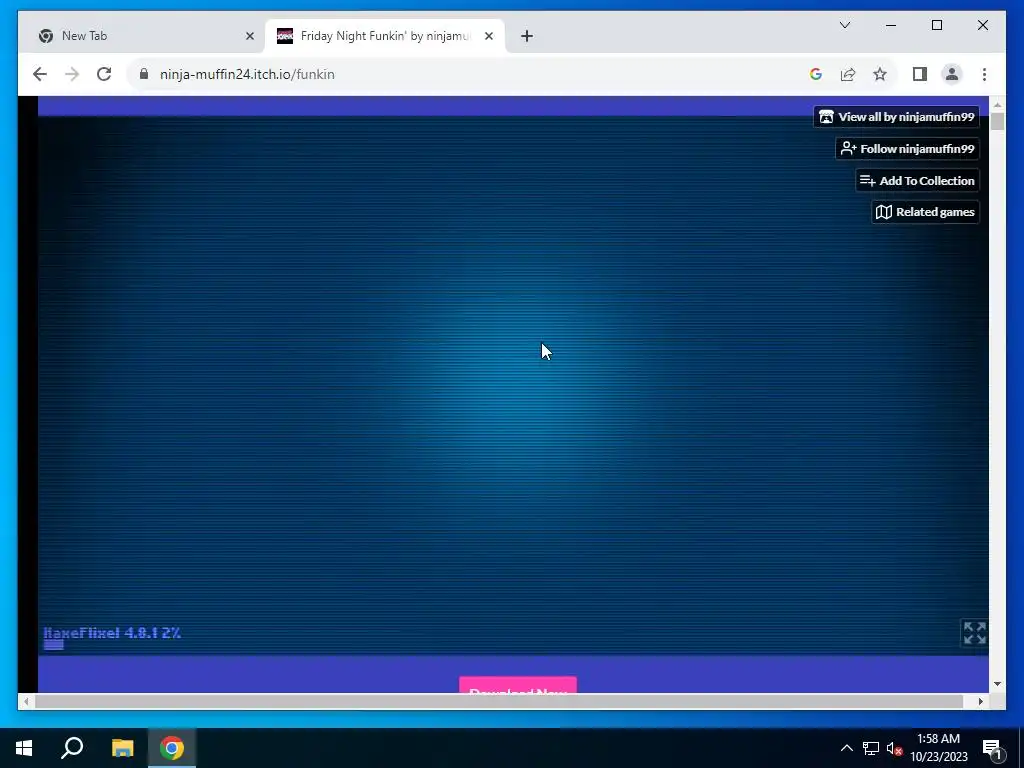Close the New Tab tab
This screenshot has width=1024, height=768.
pos(249,36)
